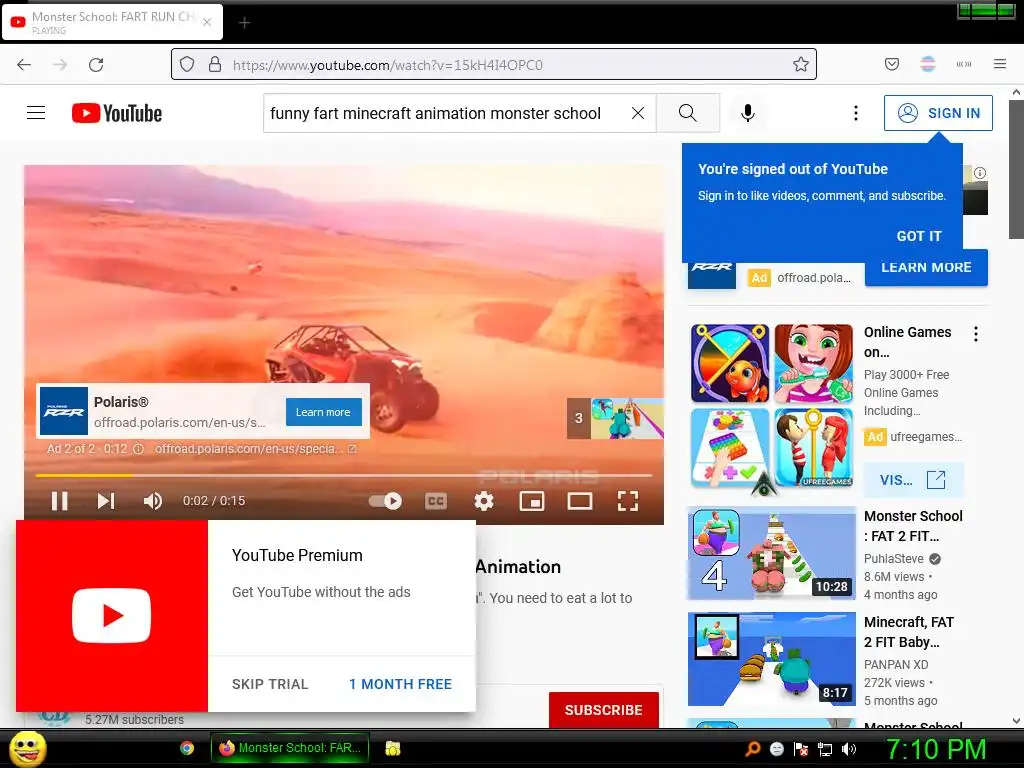Subscribe to the channel
Viewport: 1024px width, 768px height.
click(603, 710)
